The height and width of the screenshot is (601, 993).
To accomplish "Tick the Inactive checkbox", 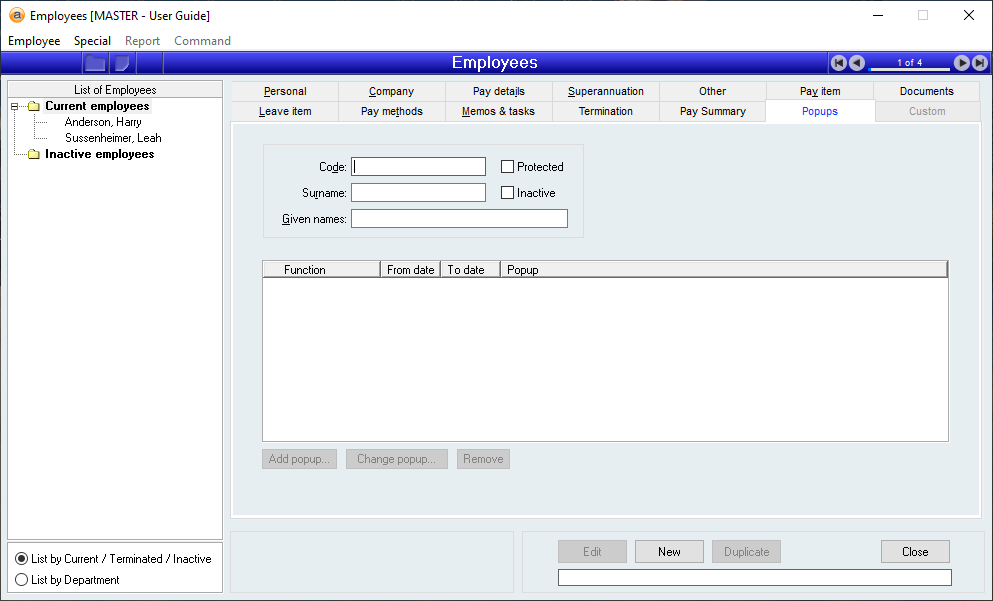I will click(x=508, y=193).
